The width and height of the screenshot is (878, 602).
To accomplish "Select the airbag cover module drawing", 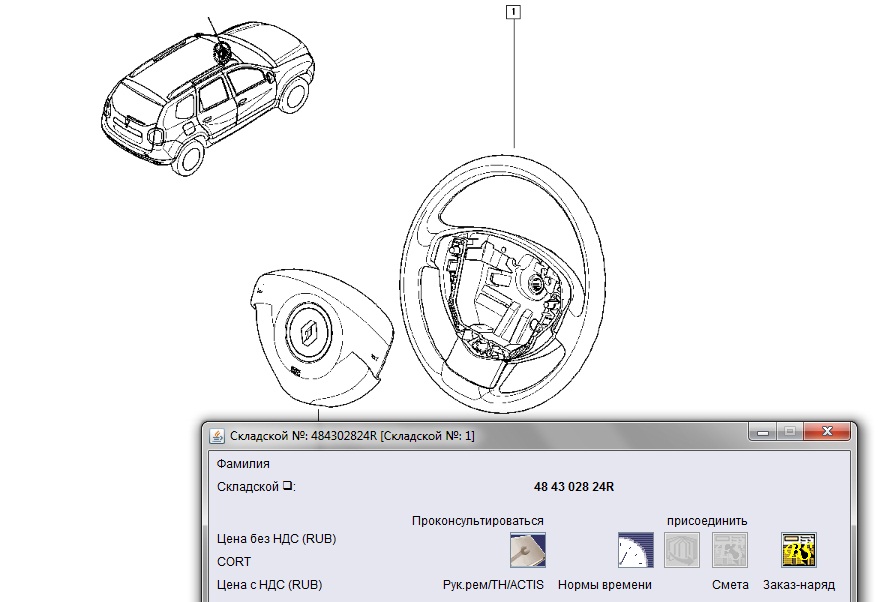I will pyautogui.click(x=313, y=334).
